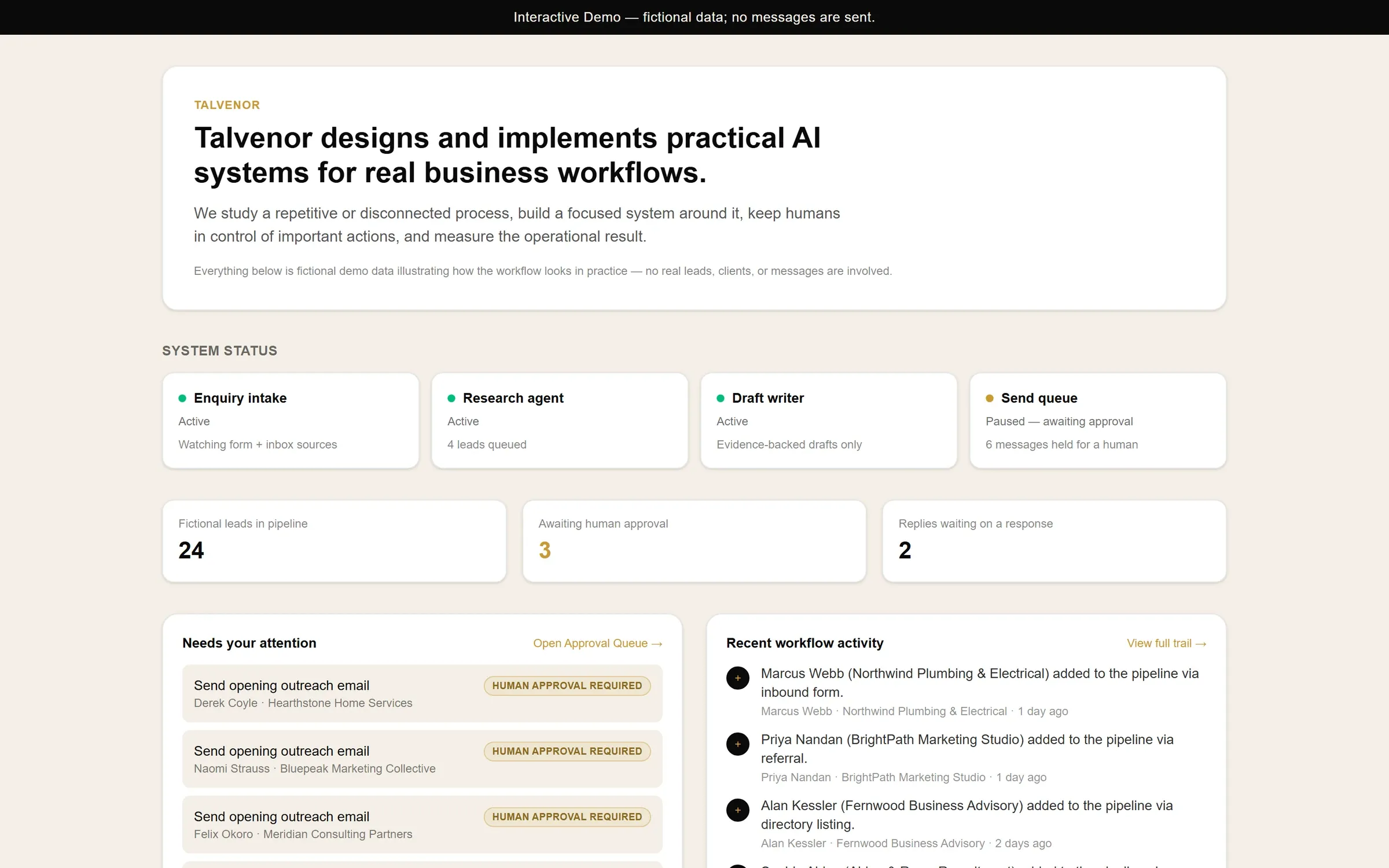Click the green status dot on Enquiry intake
The height and width of the screenshot is (868, 1389).
tap(182, 398)
